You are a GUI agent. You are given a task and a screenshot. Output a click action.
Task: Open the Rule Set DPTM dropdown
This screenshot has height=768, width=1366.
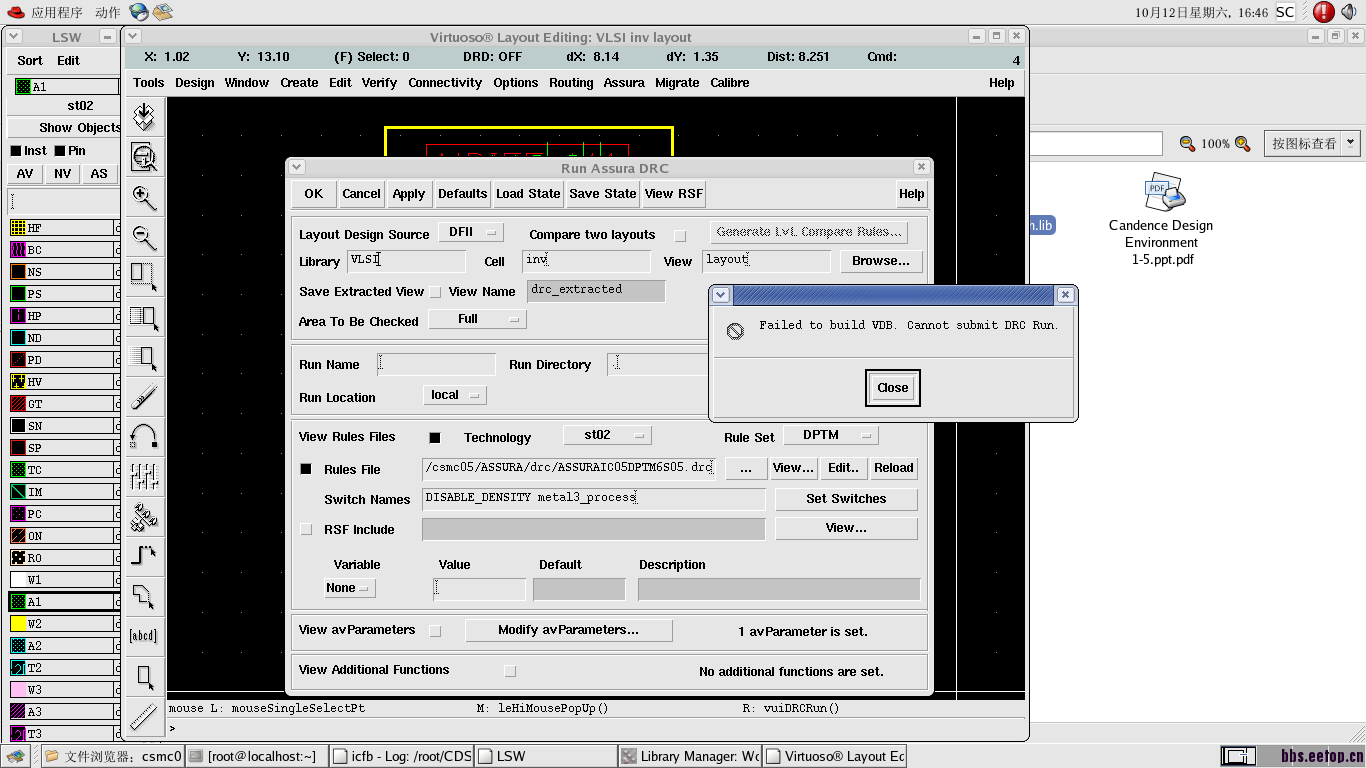pyautogui.click(x=829, y=435)
